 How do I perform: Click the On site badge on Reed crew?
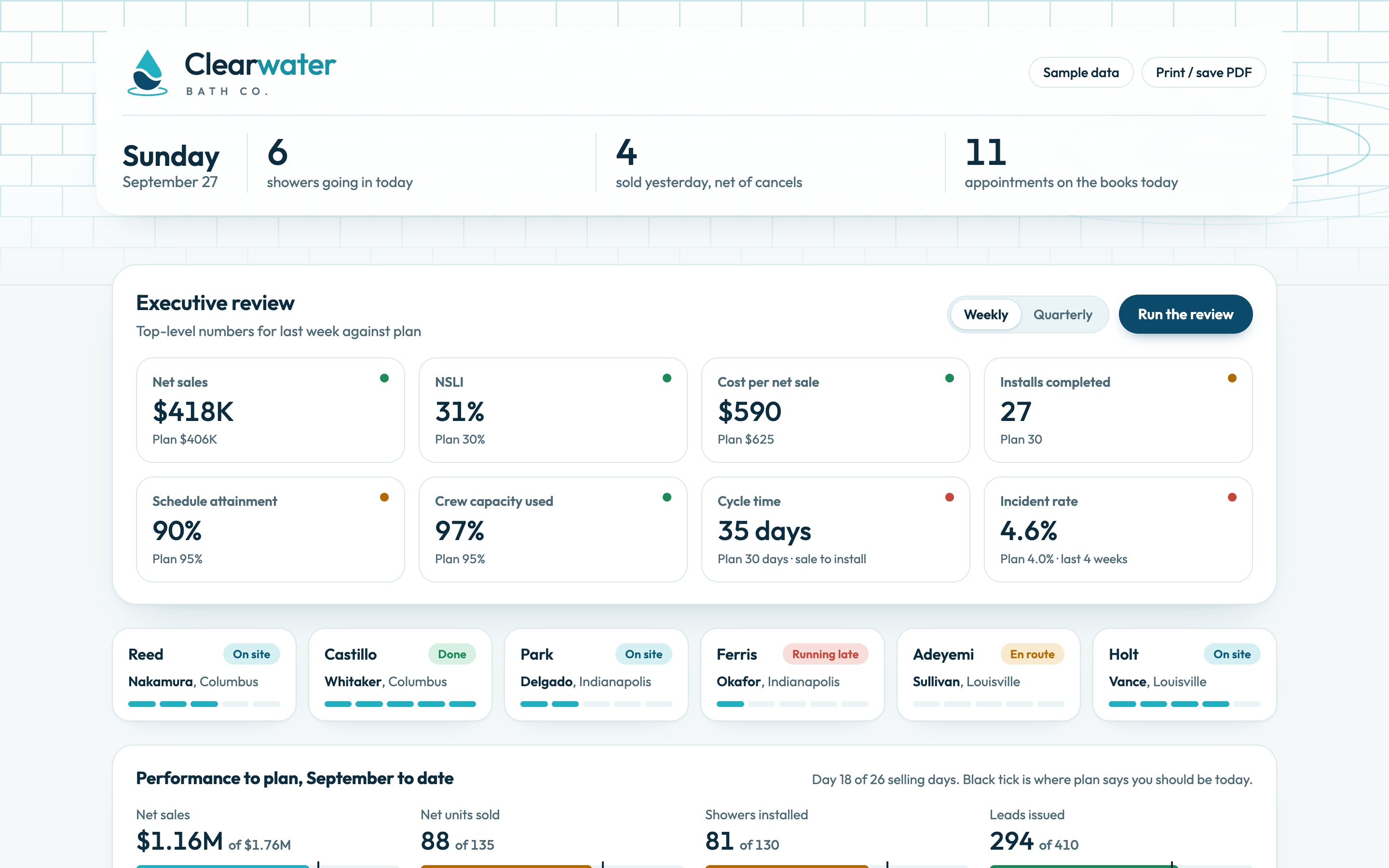[251, 654]
